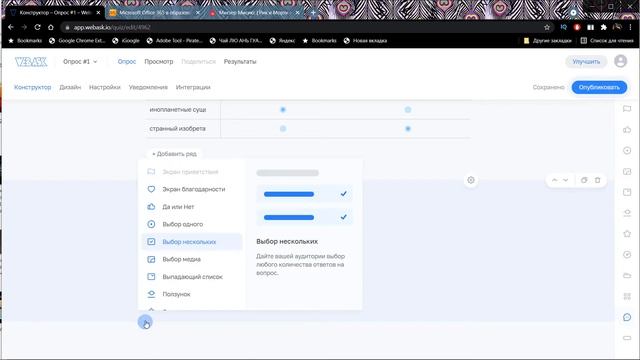Choose Выбор одного question type
Viewport: 640px width, 360px height.
192,224
